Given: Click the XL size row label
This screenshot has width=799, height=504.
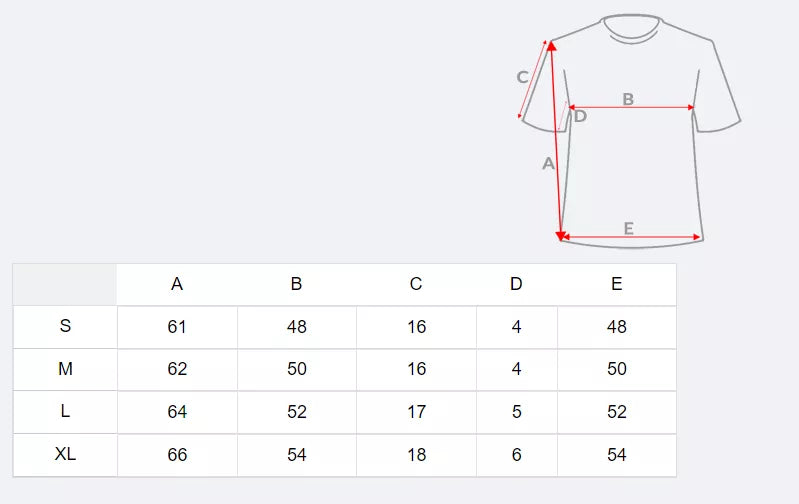Looking at the screenshot, I should click(x=65, y=454).
